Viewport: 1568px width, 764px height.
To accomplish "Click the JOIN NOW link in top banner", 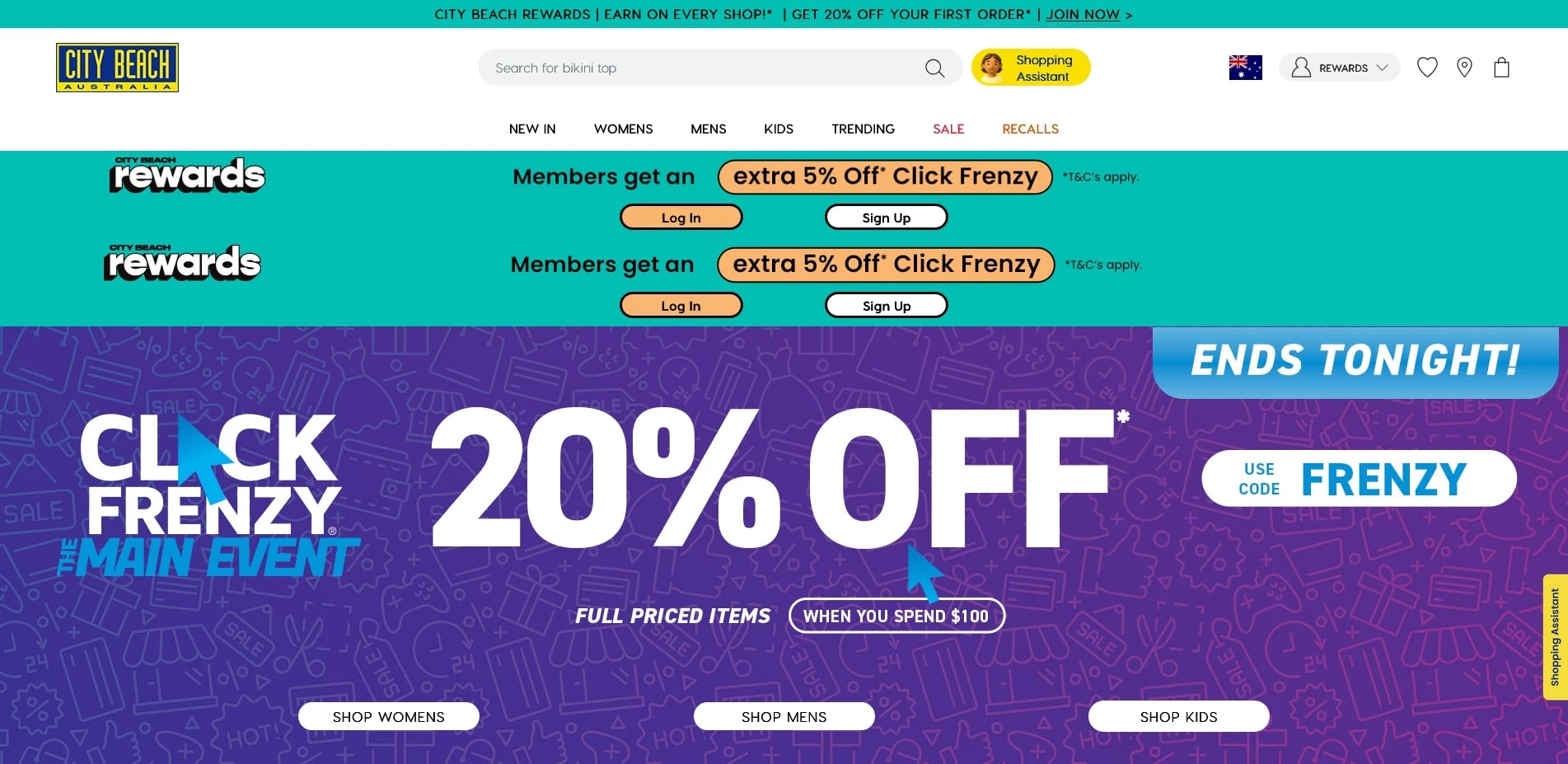I will (x=1083, y=14).
